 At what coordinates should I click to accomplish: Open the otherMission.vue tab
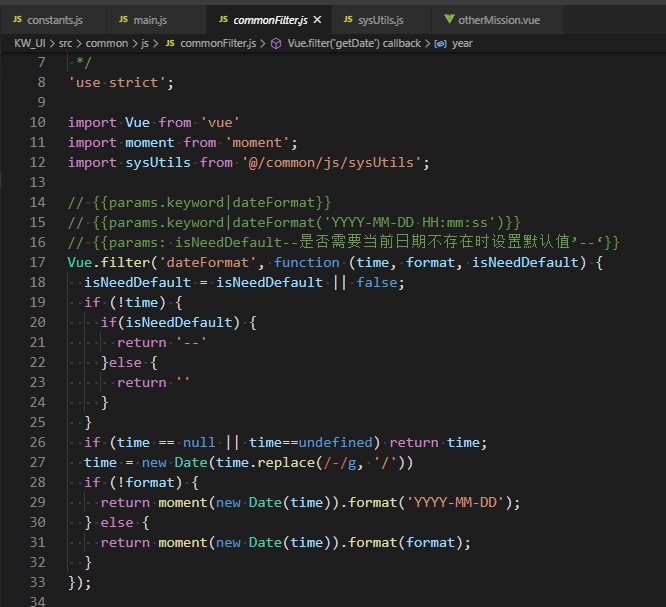pyautogui.click(x=497, y=20)
